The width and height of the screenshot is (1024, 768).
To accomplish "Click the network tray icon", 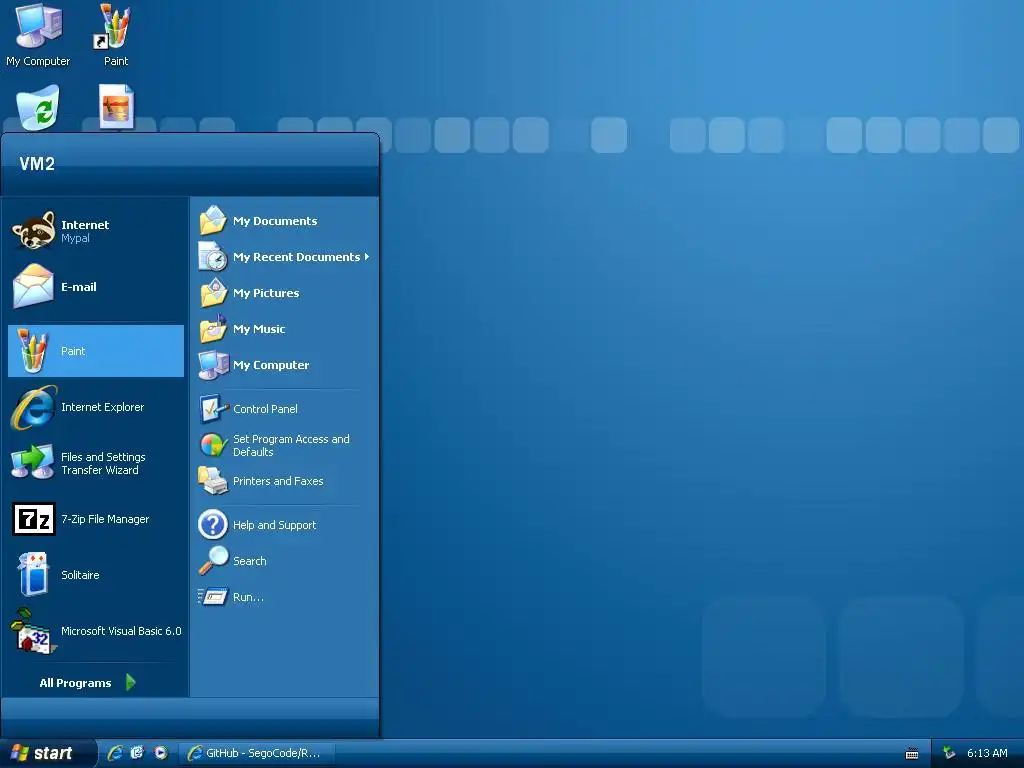I will coord(949,753).
